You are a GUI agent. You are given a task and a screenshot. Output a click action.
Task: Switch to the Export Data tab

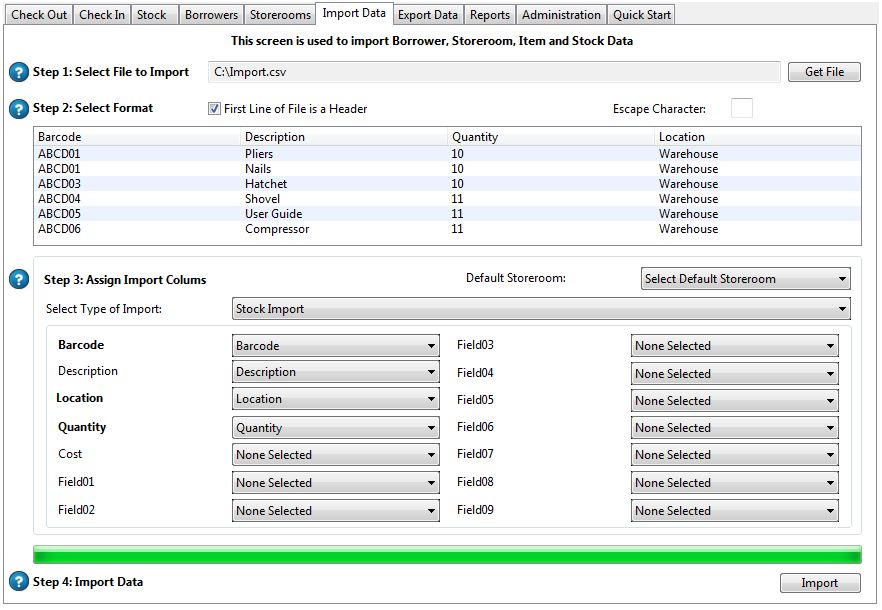(x=428, y=15)
